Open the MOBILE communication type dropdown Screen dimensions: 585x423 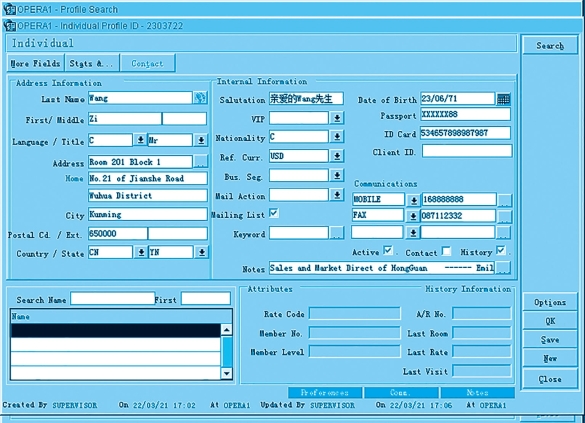coord(413,200)
